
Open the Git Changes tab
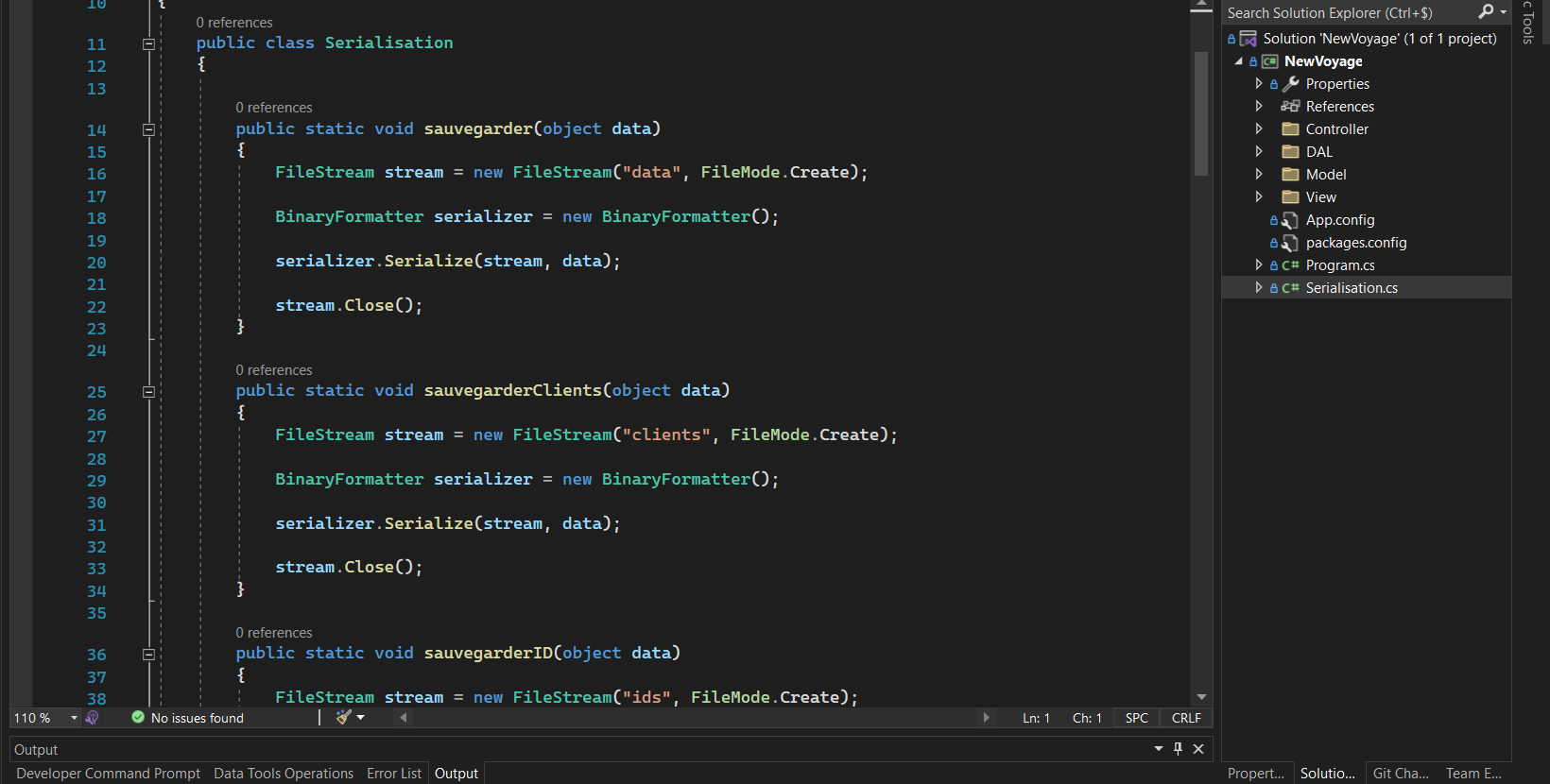point(1400,773)
